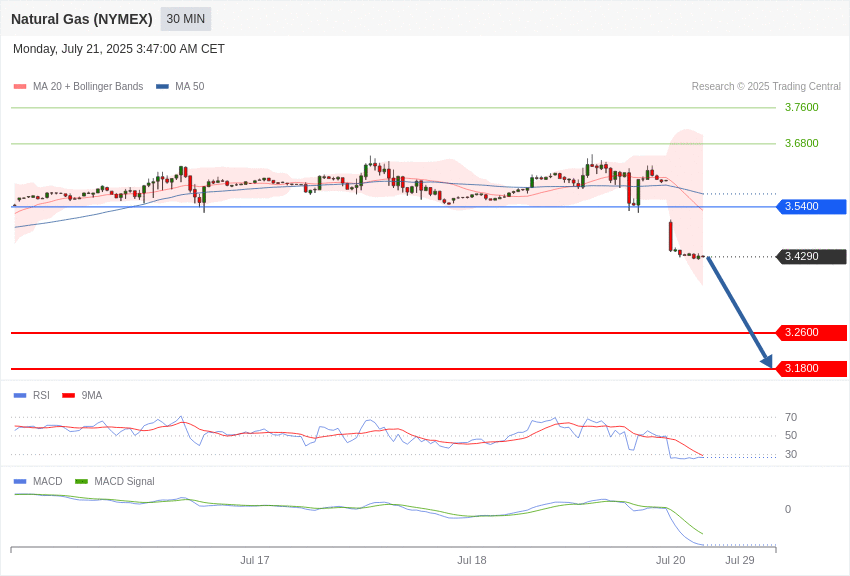The height and width of the screenshot is (576, 850).
Task: Click the MA 20 + Bollinger Bands legend swatch
Action: [20, 87]
